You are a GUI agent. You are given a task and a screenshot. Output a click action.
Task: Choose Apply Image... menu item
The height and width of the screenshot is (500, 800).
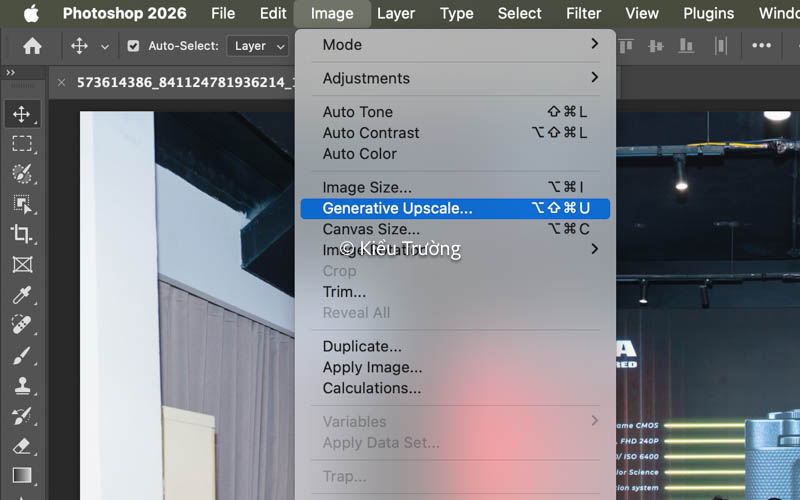tap(455, 367)
